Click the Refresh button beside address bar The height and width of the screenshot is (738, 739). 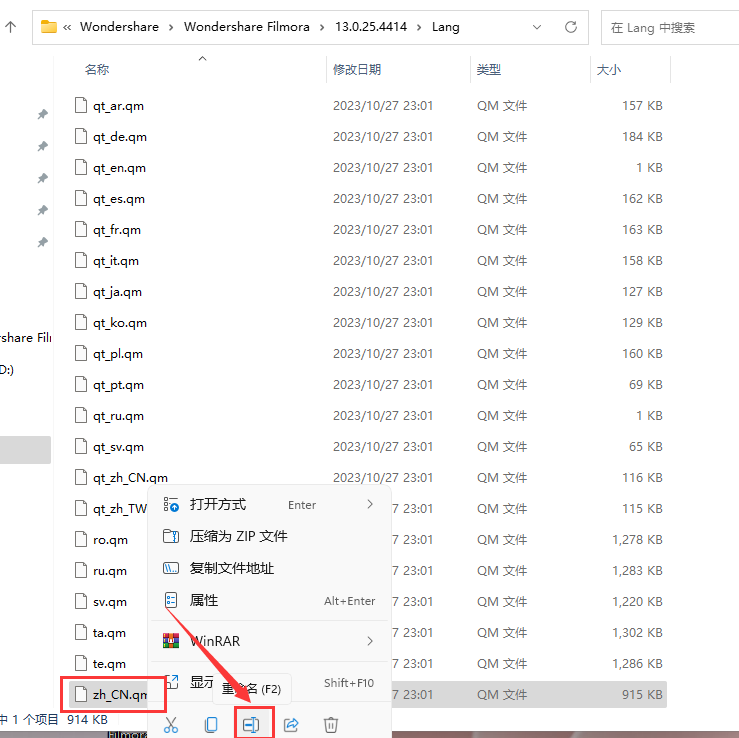[x=571, y=27]
